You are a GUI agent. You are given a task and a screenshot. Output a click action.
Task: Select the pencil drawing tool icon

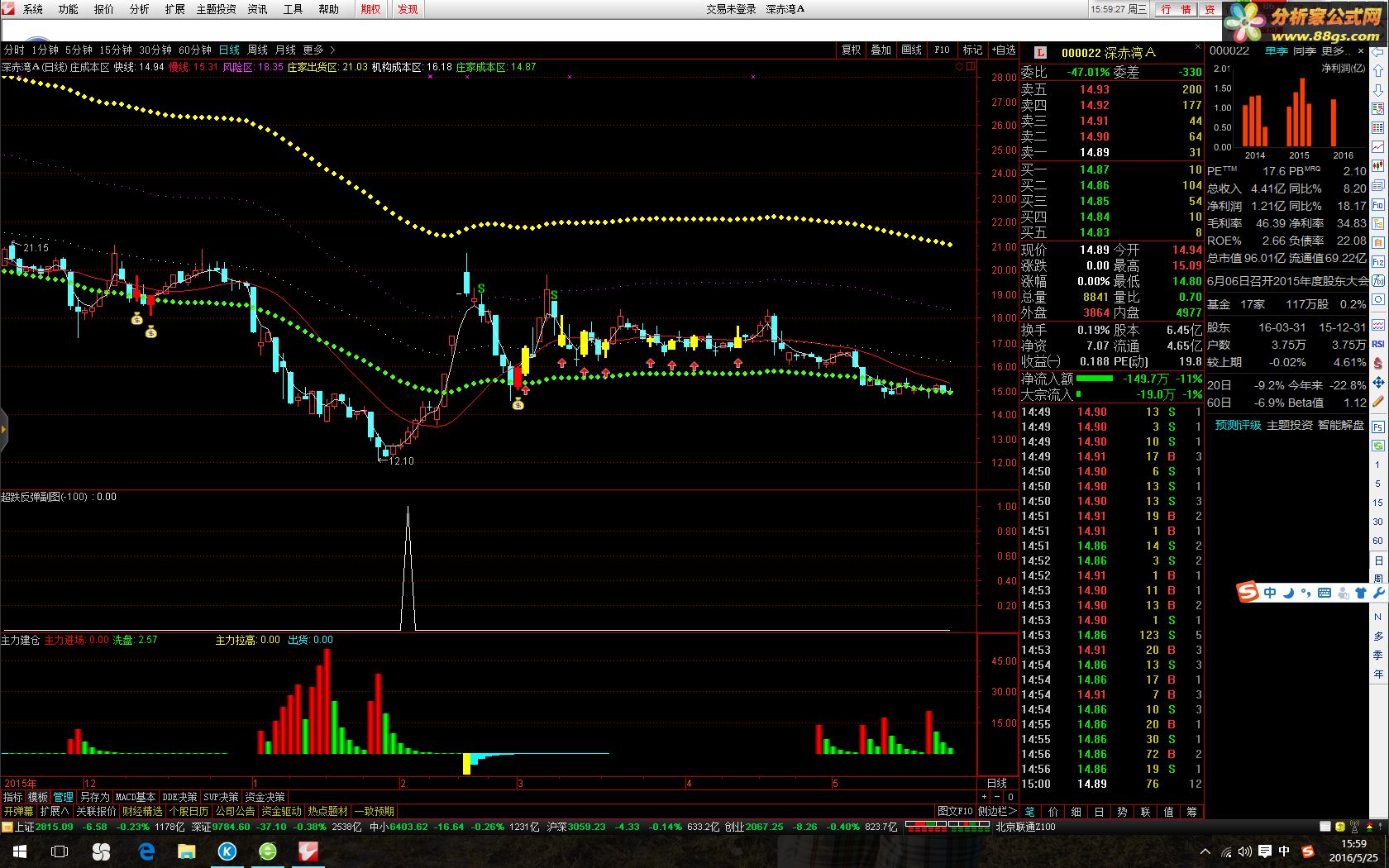pos(1378,403)
